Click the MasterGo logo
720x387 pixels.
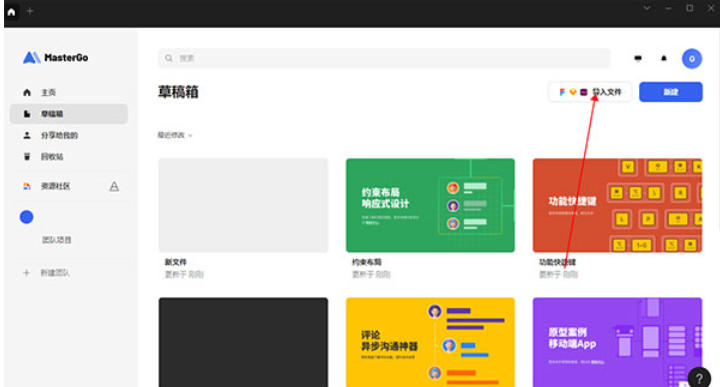click(56, 57)
